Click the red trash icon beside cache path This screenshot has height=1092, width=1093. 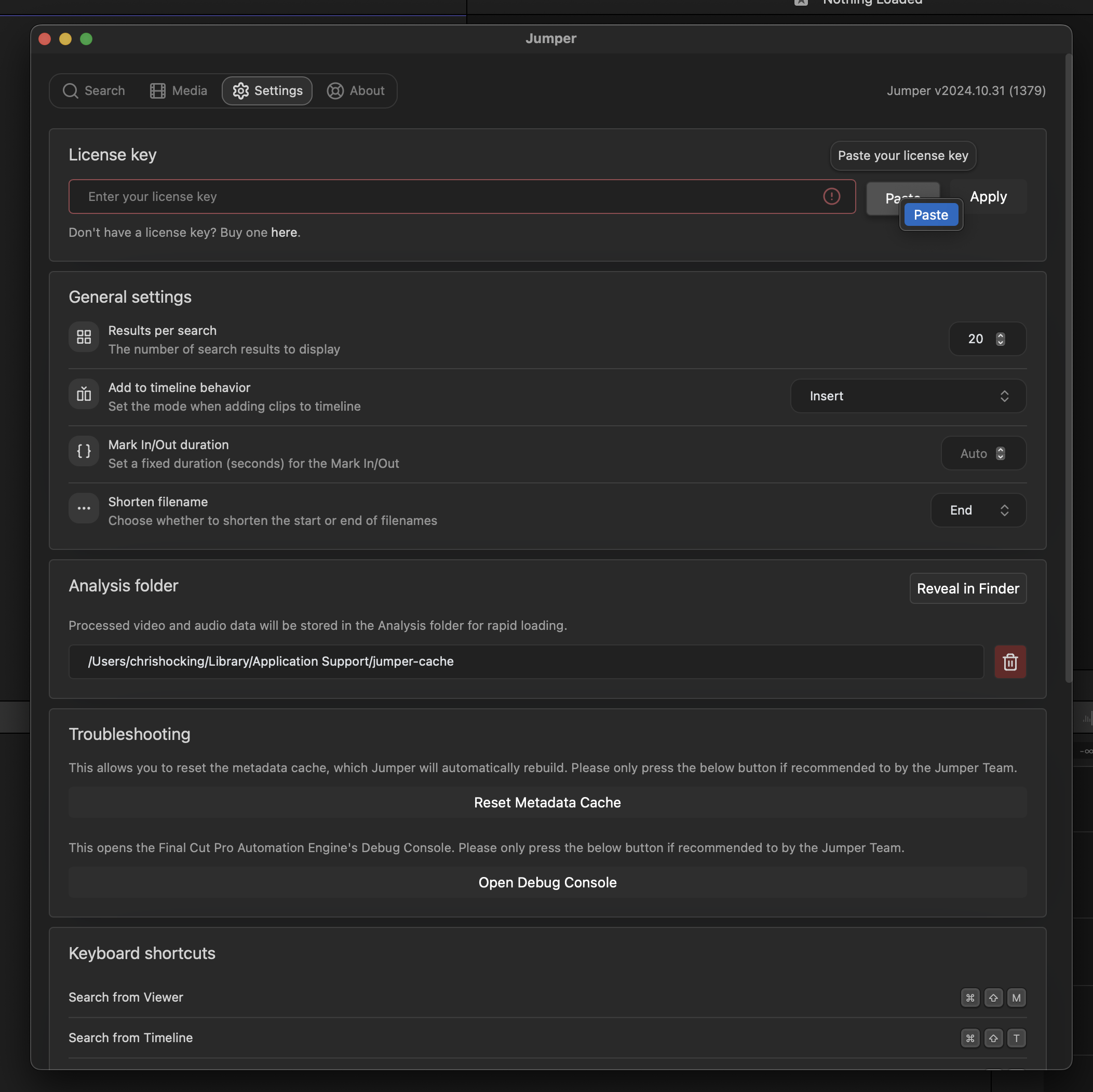coord(1010,662)
